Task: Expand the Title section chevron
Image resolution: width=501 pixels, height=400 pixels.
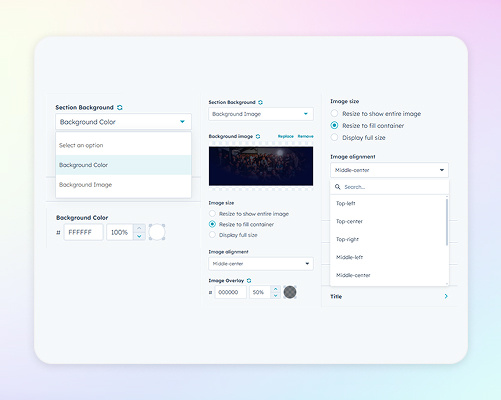Action: 446,296
